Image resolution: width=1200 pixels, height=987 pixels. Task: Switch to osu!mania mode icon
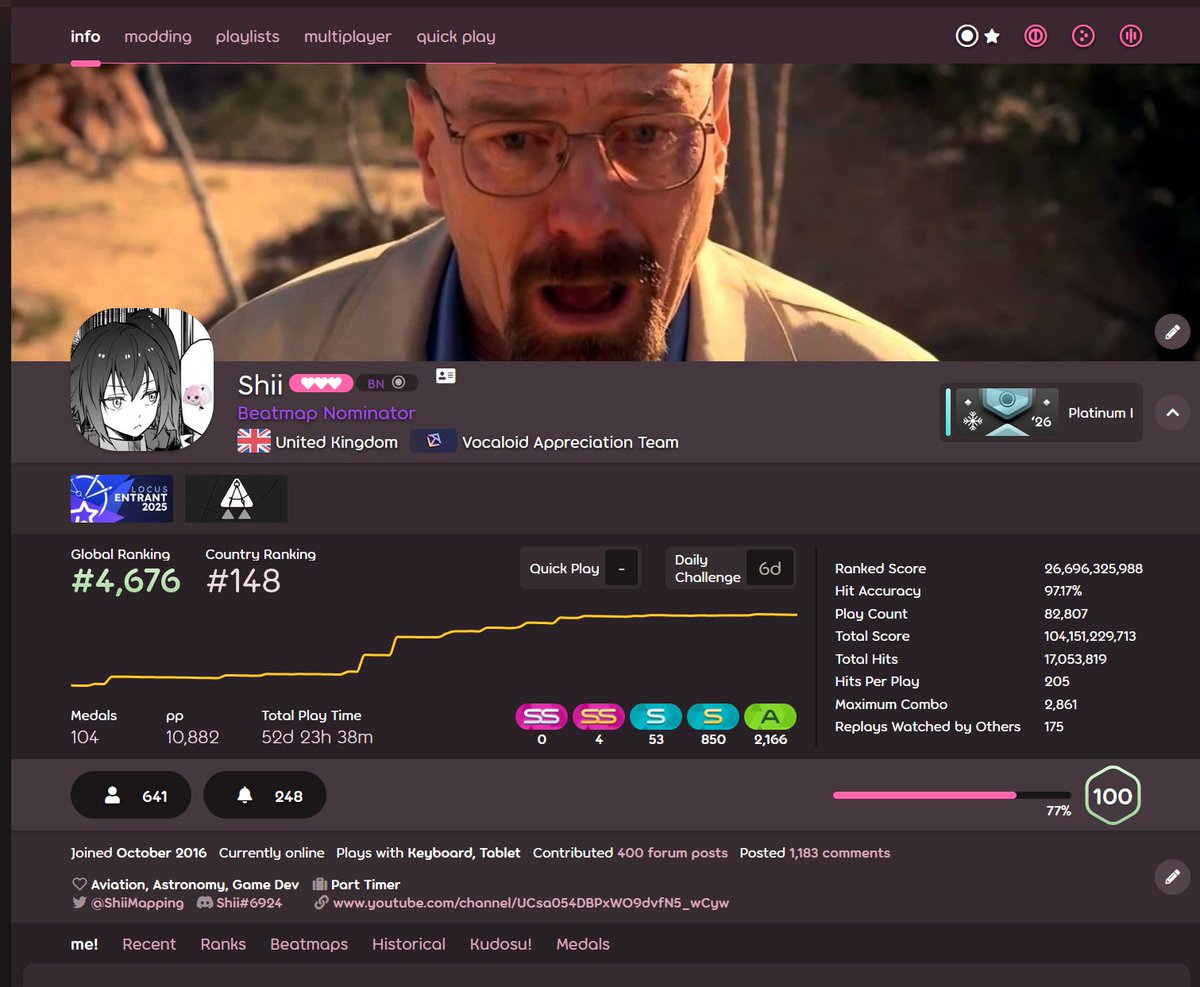pyautogui.click(x=1131, y=36)
